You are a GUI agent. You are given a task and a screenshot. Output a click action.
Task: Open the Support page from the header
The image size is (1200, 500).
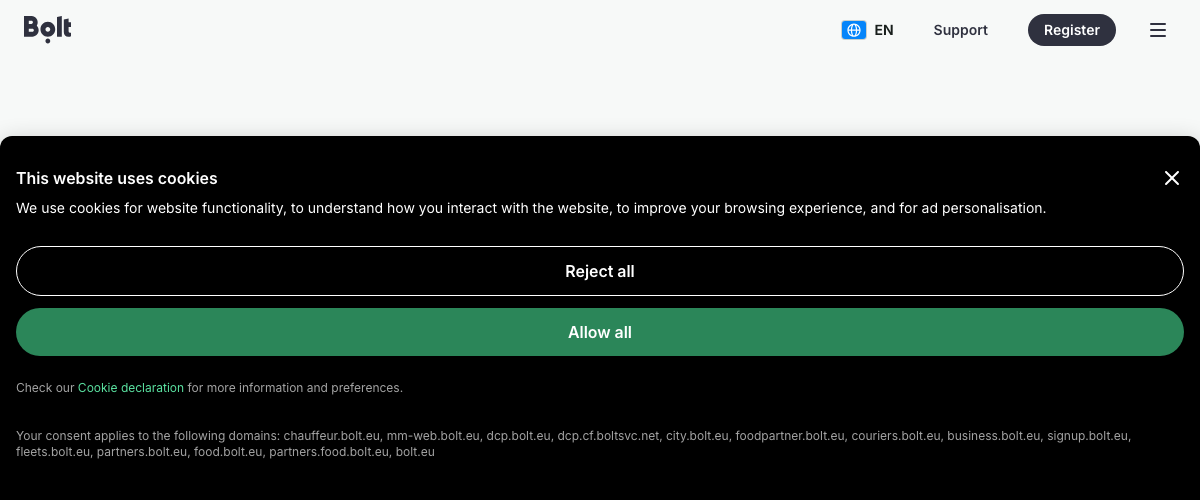960,30
